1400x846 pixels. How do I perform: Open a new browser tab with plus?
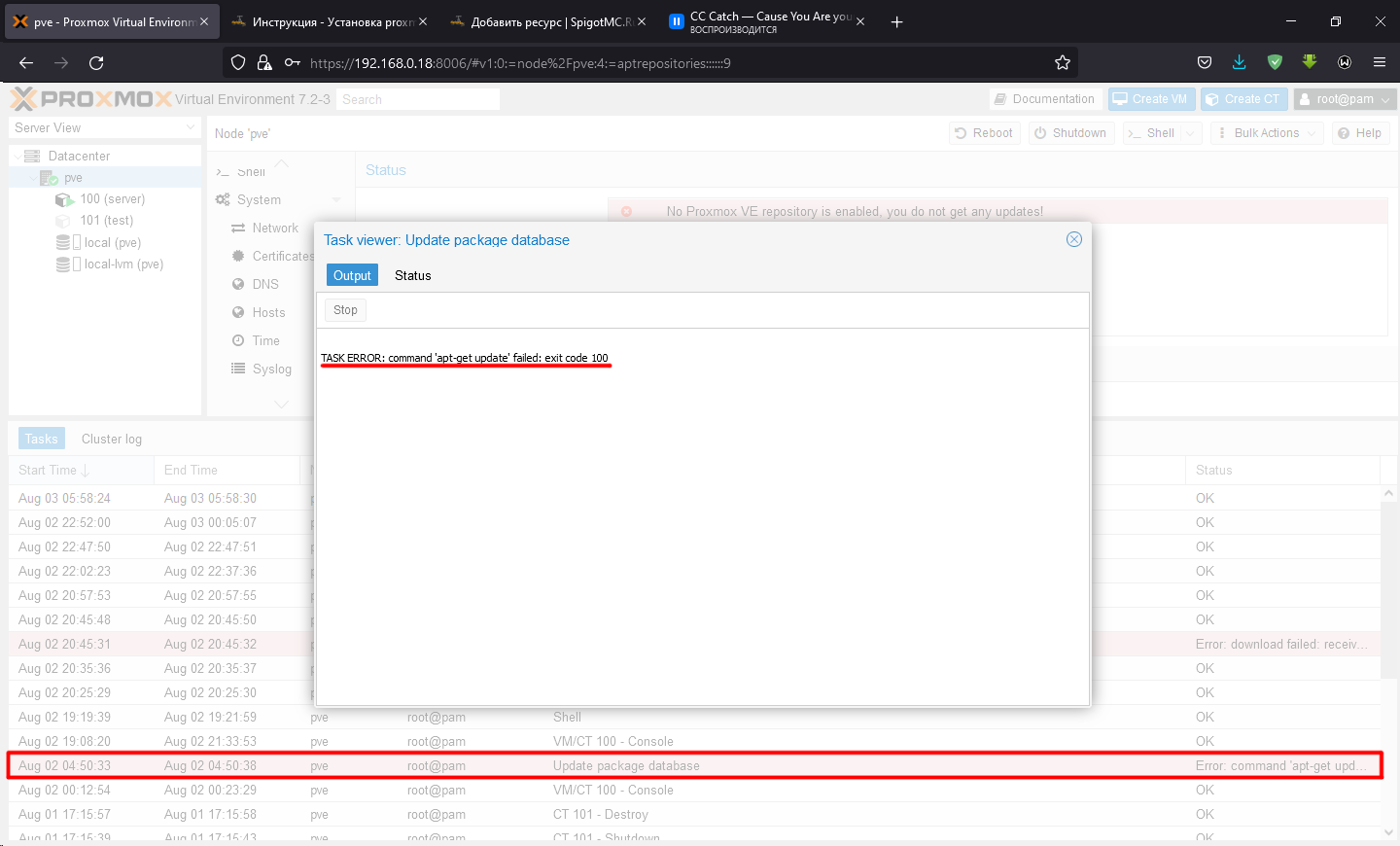pos(896,21)
